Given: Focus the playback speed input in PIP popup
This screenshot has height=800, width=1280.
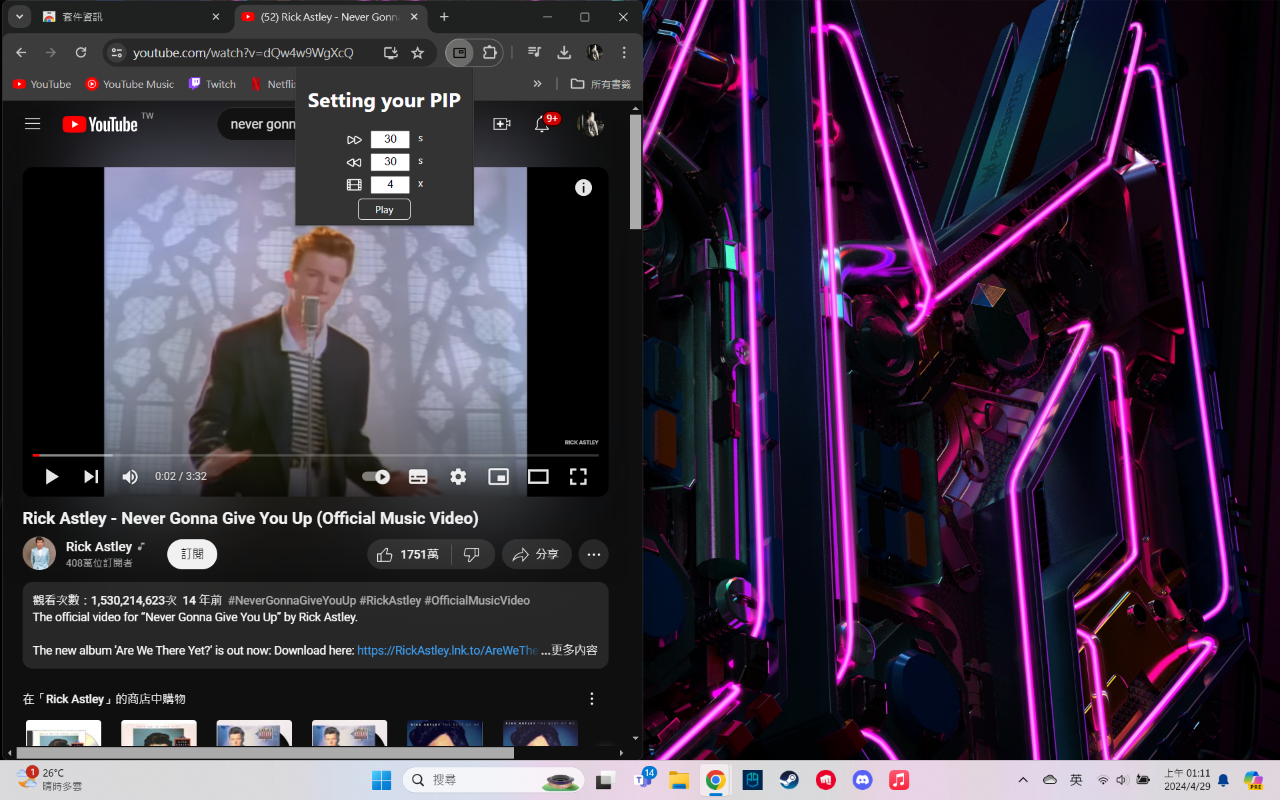Looking at the screenshot, I should click(x=390, y=184).
